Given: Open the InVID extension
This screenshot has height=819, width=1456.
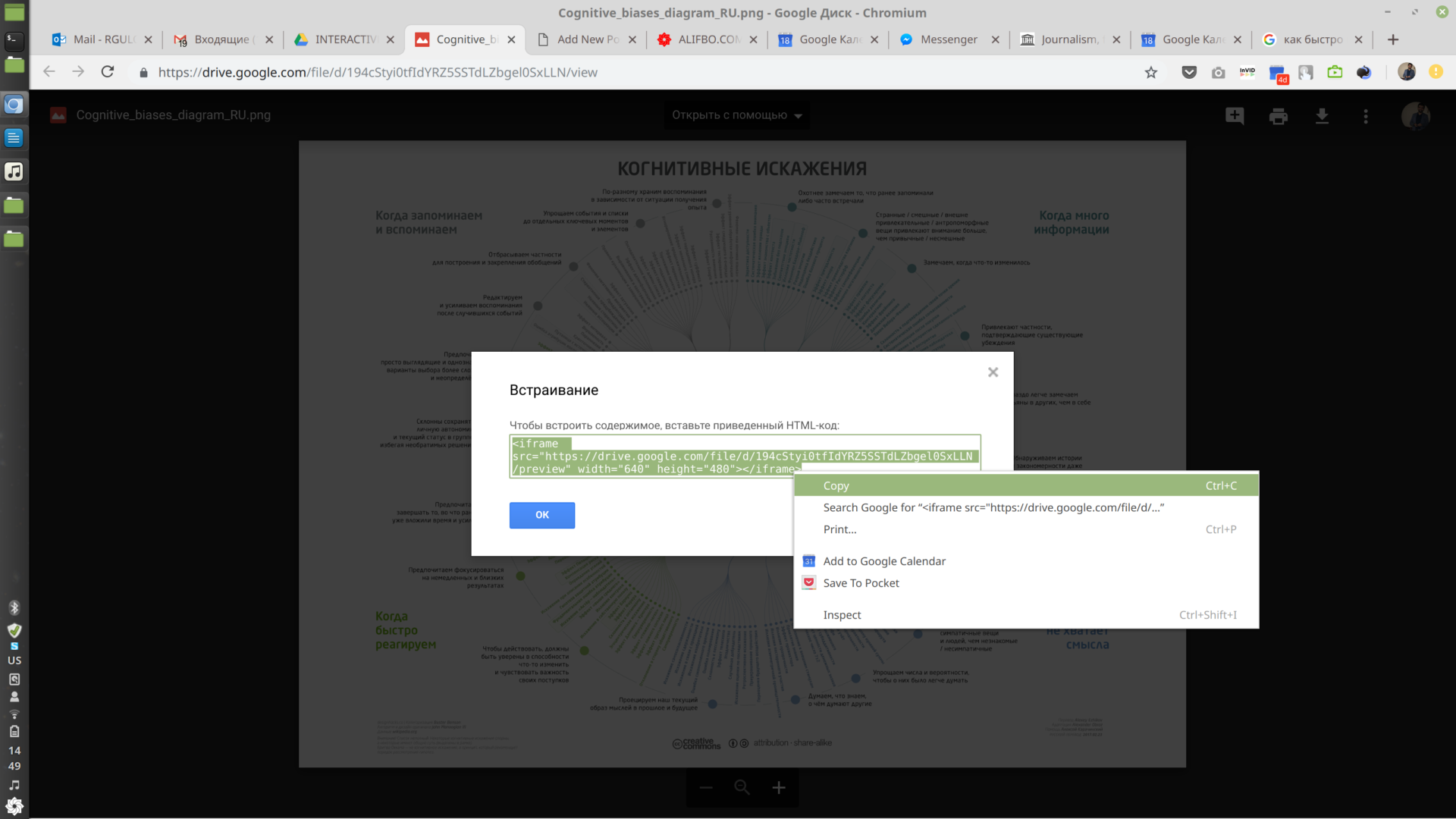Looking at the screenshot, I should 1247,72.
